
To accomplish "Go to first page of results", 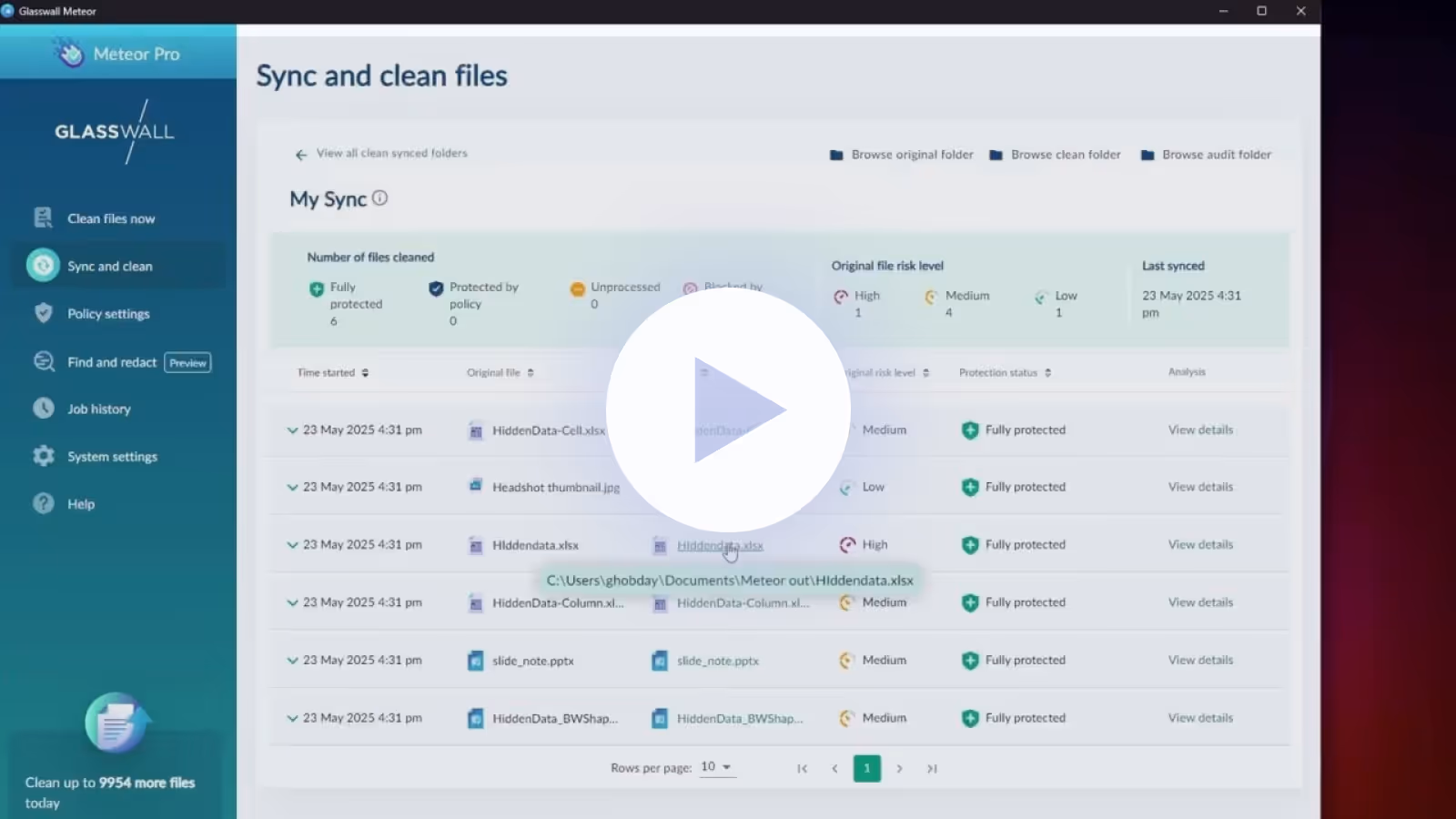I will click(802, 769).
